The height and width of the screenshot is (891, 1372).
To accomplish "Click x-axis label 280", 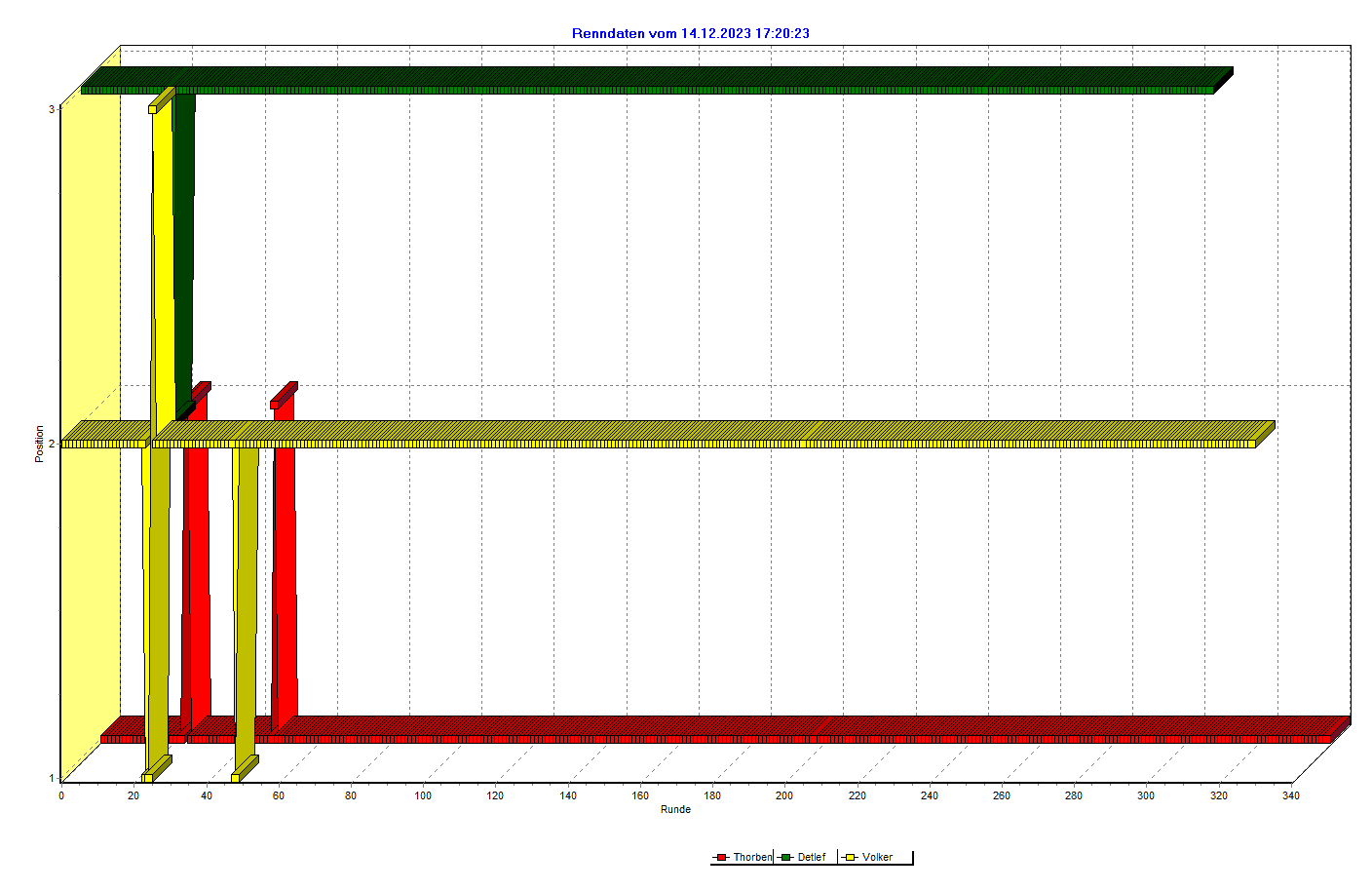I will (1073, 795).
